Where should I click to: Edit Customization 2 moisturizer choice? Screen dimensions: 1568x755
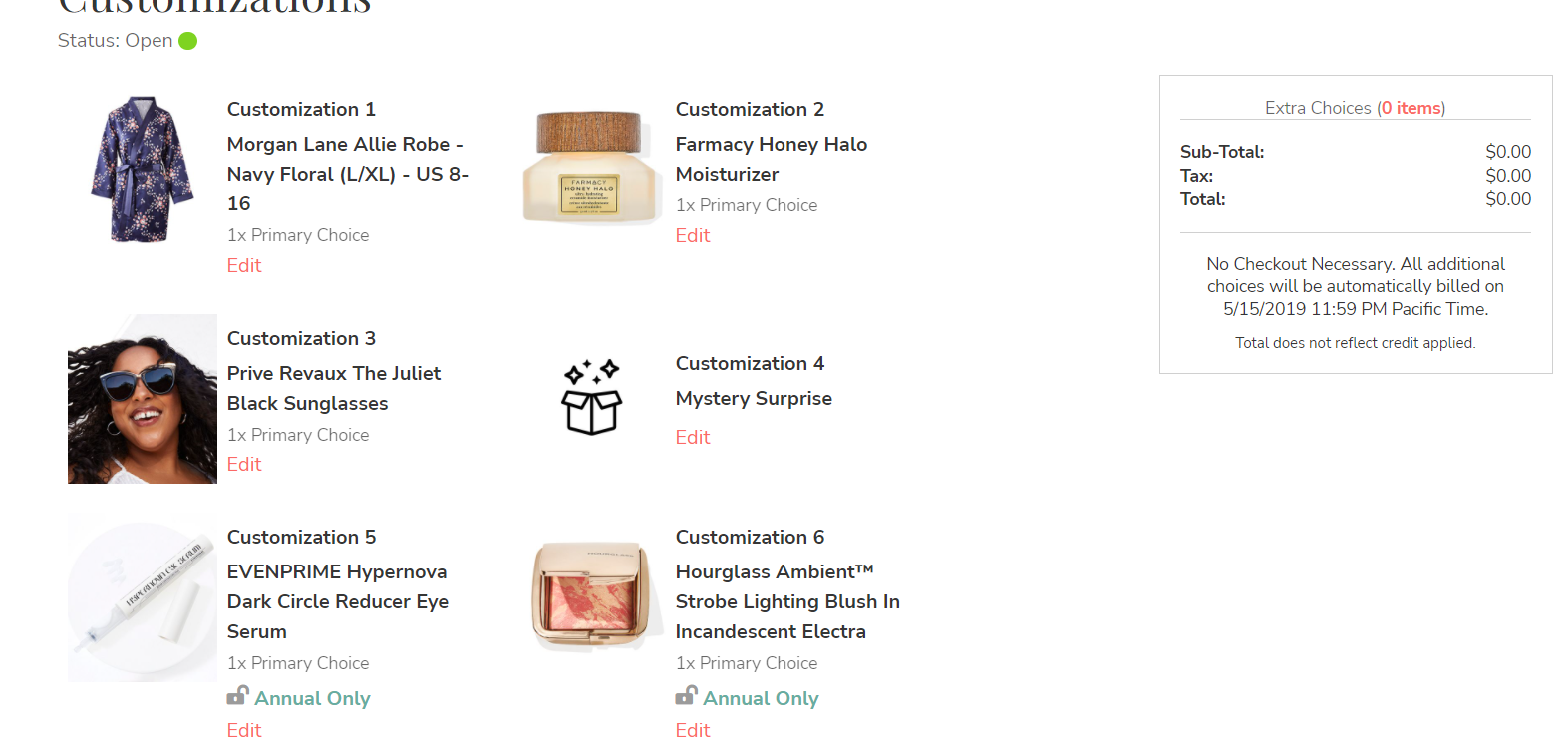(x=693, y=236)
